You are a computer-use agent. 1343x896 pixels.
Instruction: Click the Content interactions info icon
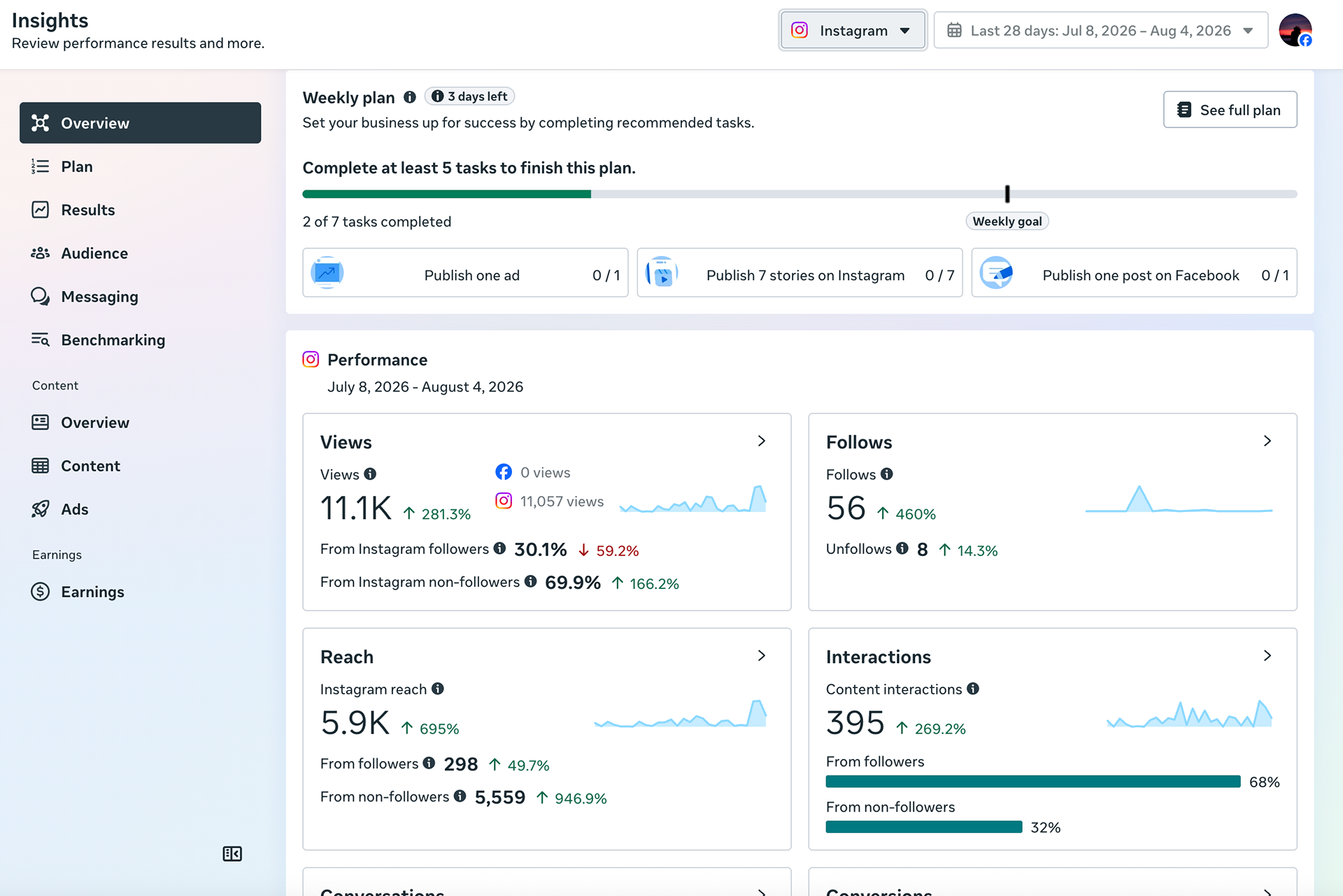[973, 689]
